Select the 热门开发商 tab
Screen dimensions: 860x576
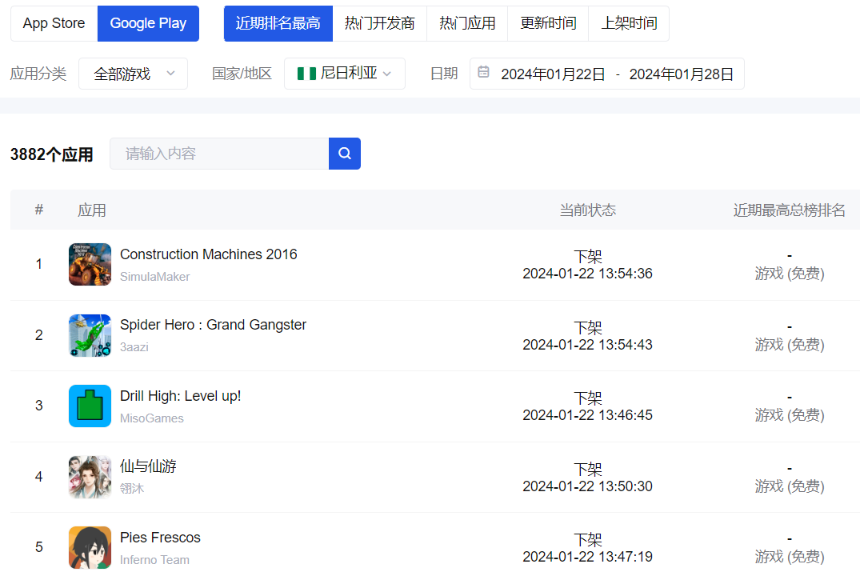pos(380,24)
